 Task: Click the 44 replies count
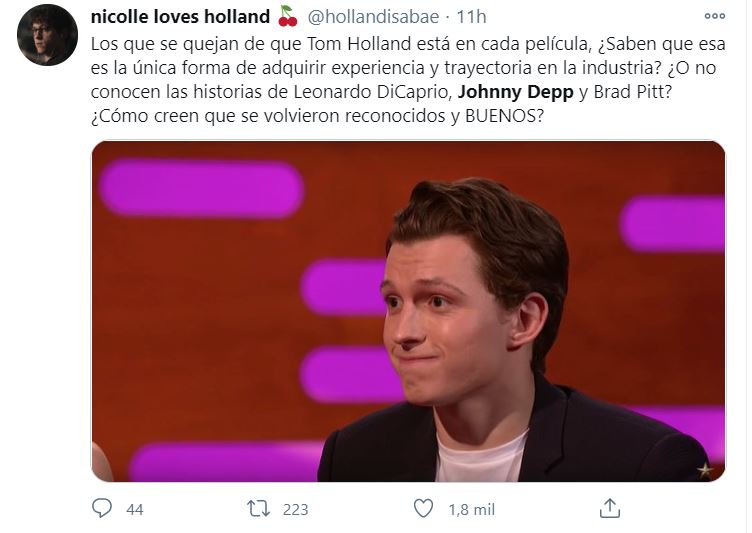pyautogui.click(x=135, y=509)
